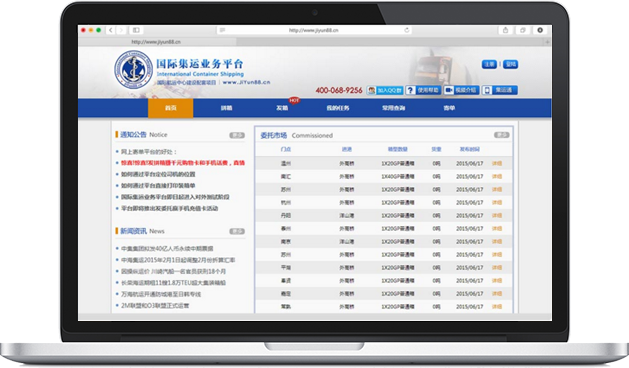Click the Safari forward arrow
The image size is (629, 368).
tap(121, 30)
